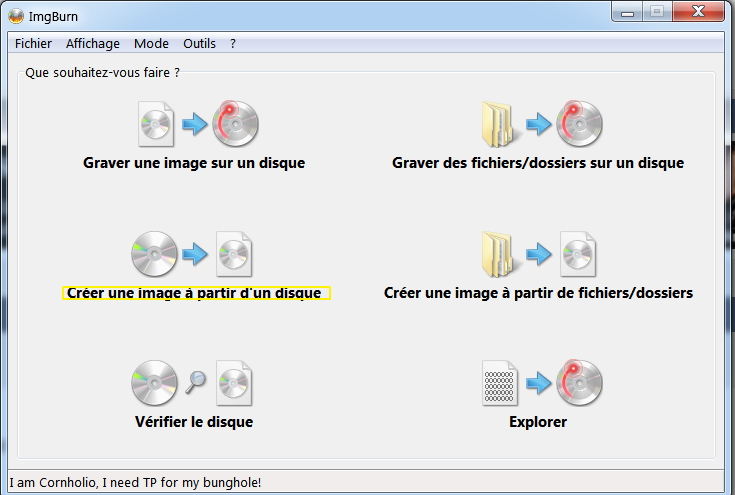Choose 'Graver des fichiers/dossiers sur un disque'

pos(538,163)
